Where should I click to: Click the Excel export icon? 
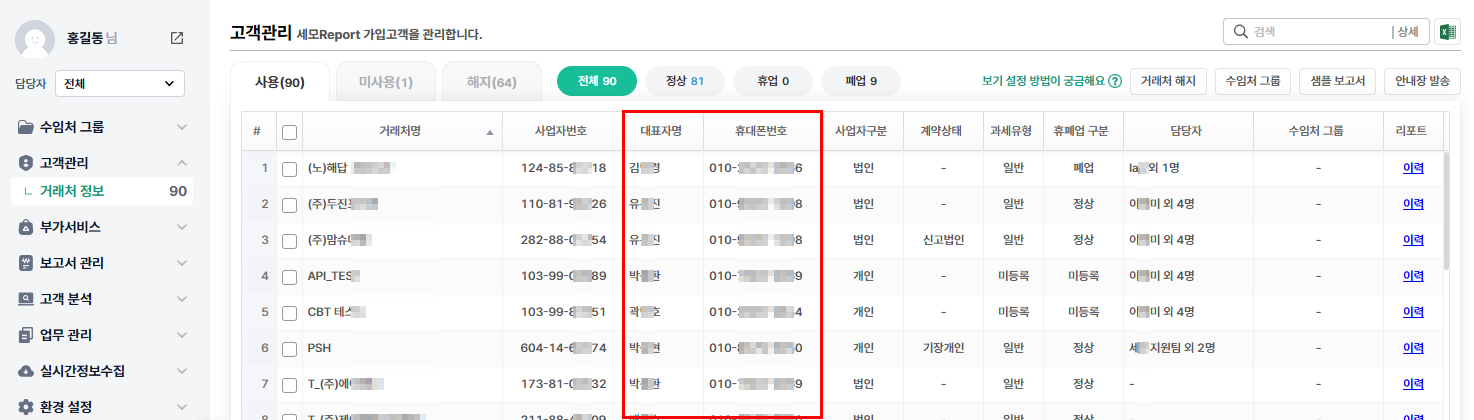tap(1446, 32)
